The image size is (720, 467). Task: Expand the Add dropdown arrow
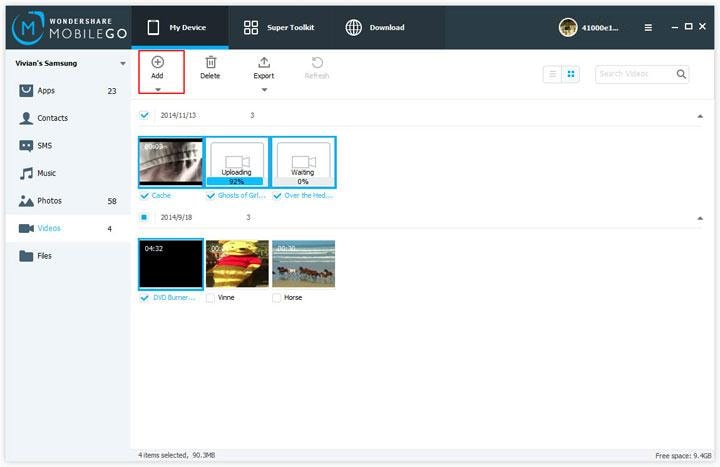click(158, 90)
